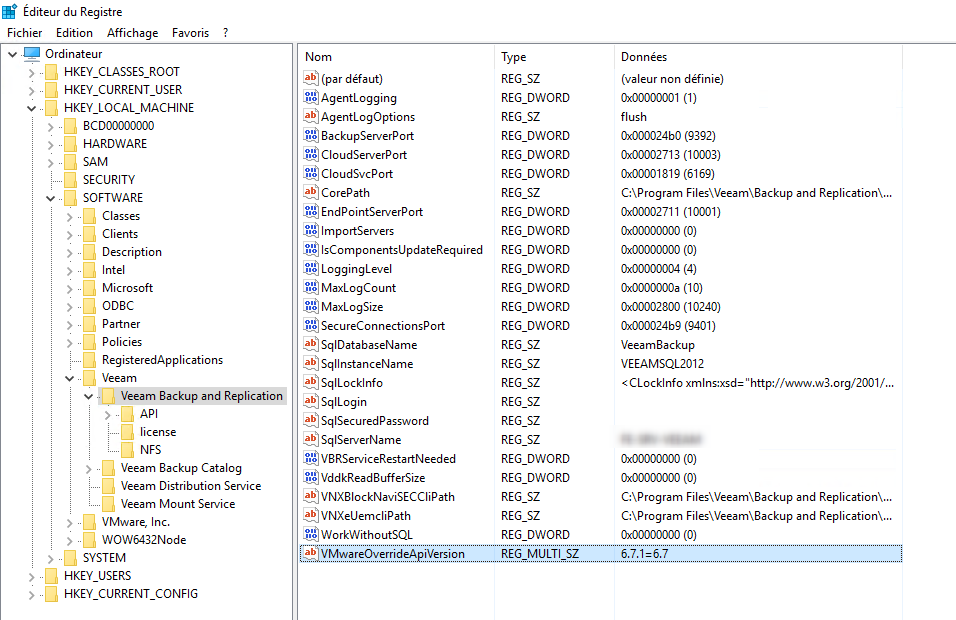
Task: Click the VMwareOverrideApiVersion value icon
Action: [311, 554]
